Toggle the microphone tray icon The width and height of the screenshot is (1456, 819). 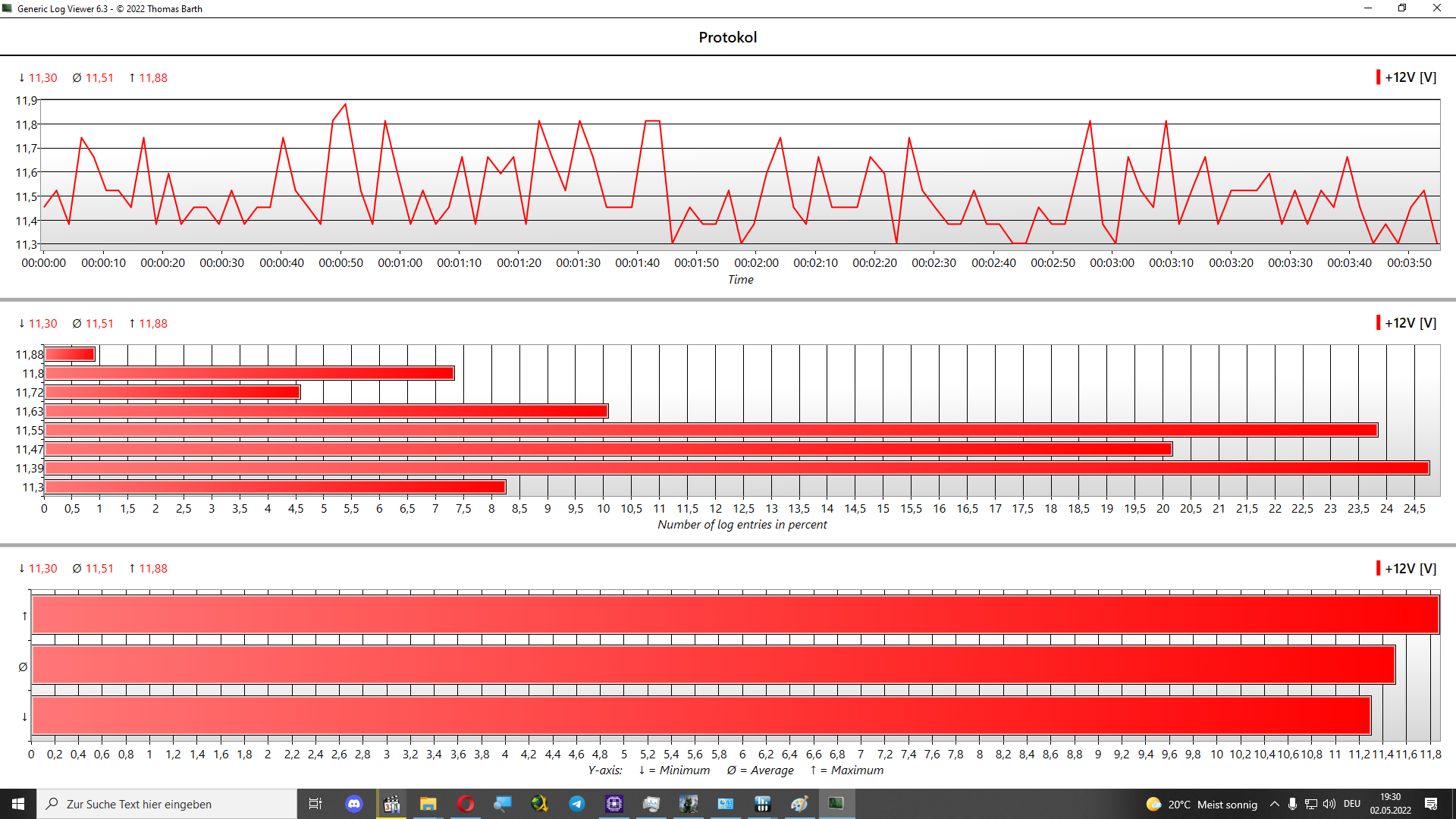coord(1292,804)
